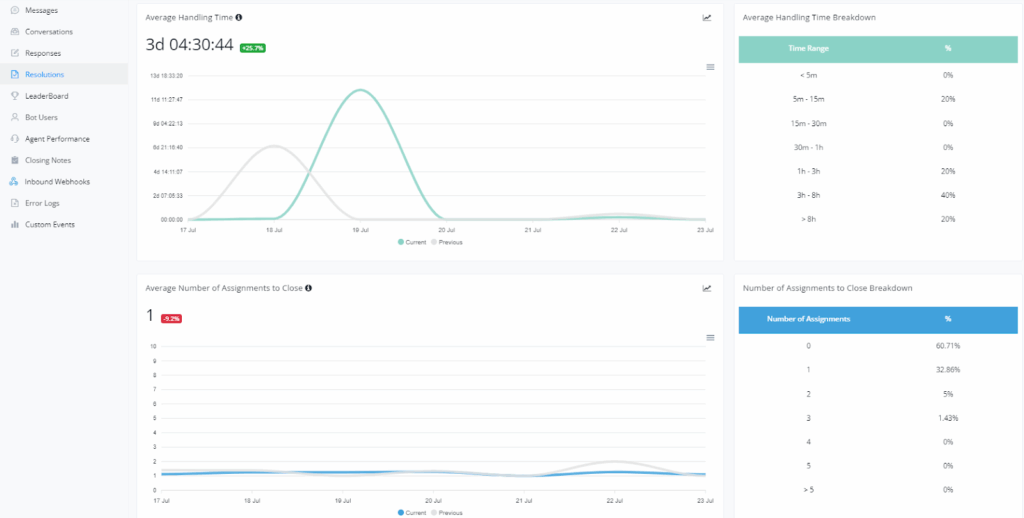
Task: Click the Closing Notes clipboard icon
Action: 14,160
